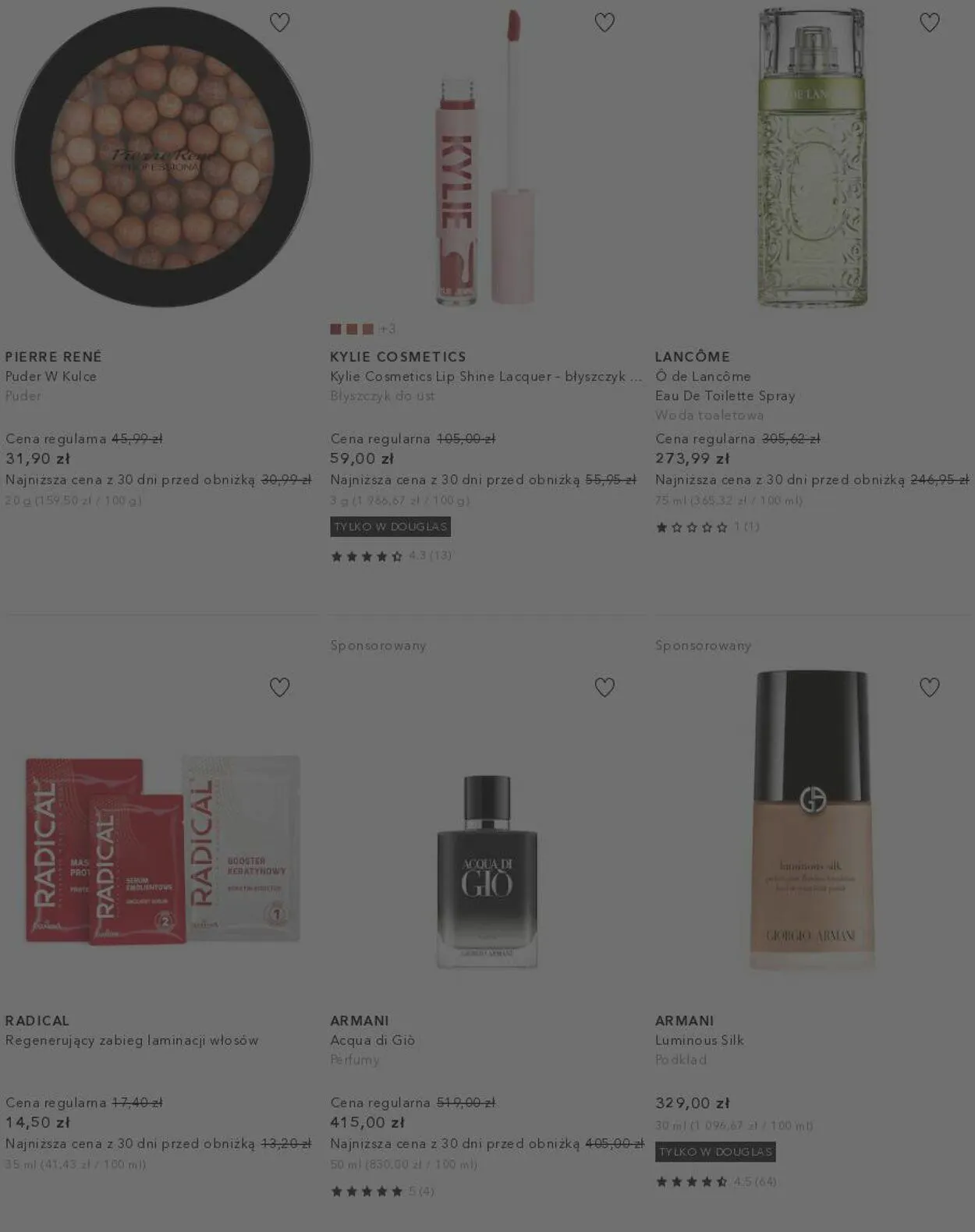The width and height of the screenshot is (975, 1232).
Task: Expand the +3 more Kylie shades
Action: tap(387, 329)
